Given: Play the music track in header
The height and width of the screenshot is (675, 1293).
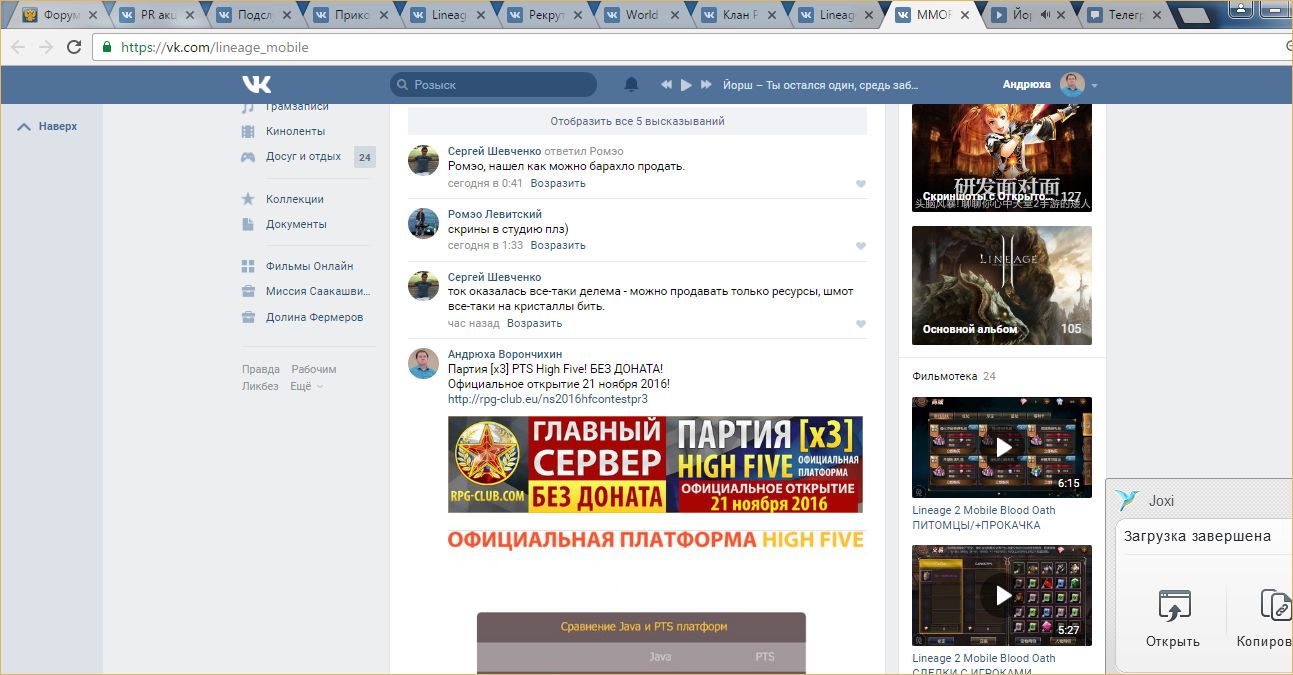Looking at the screenshot, I should (686, 85).
